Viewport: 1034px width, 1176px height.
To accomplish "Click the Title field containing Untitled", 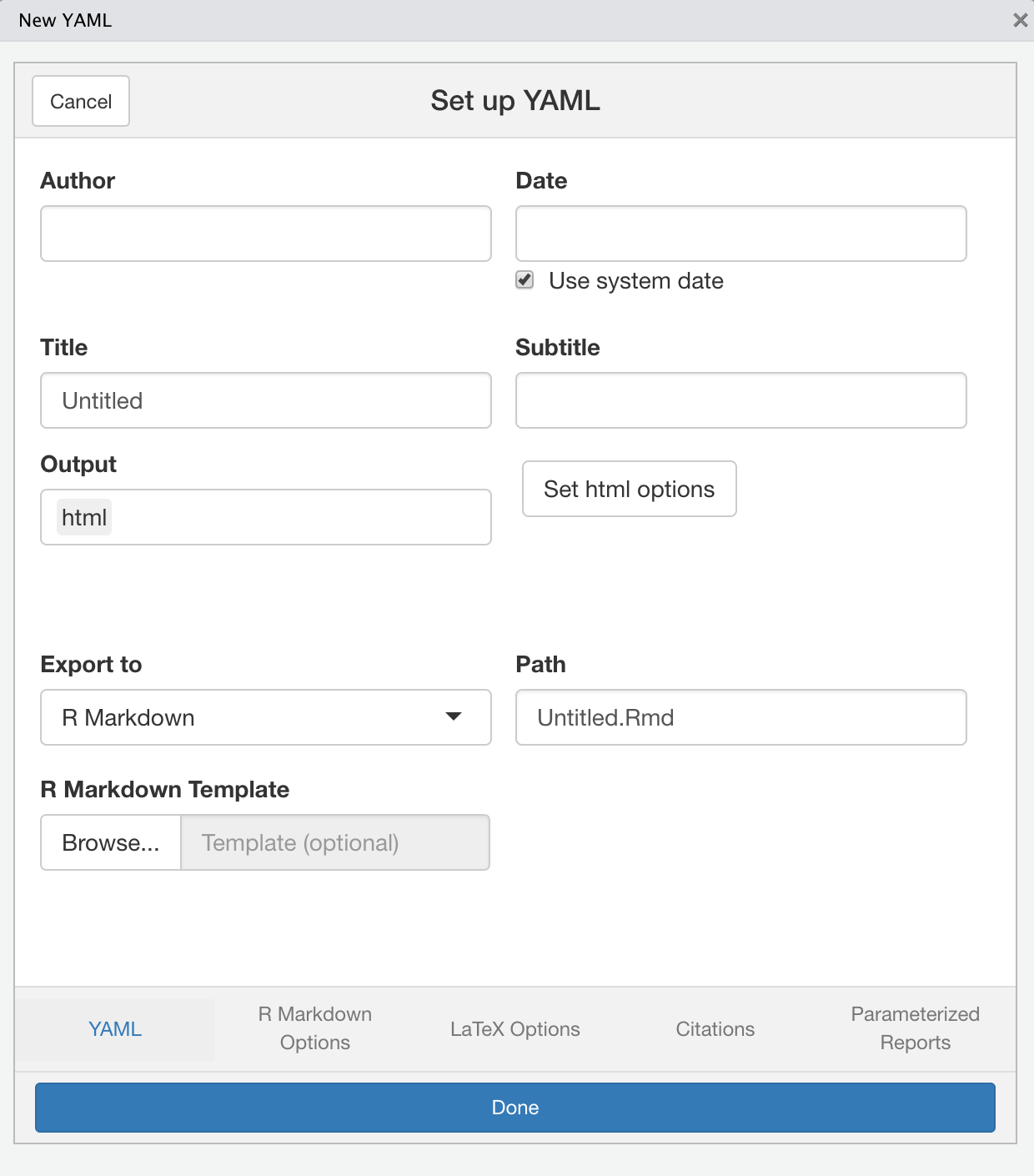I will tap(265, 400).
